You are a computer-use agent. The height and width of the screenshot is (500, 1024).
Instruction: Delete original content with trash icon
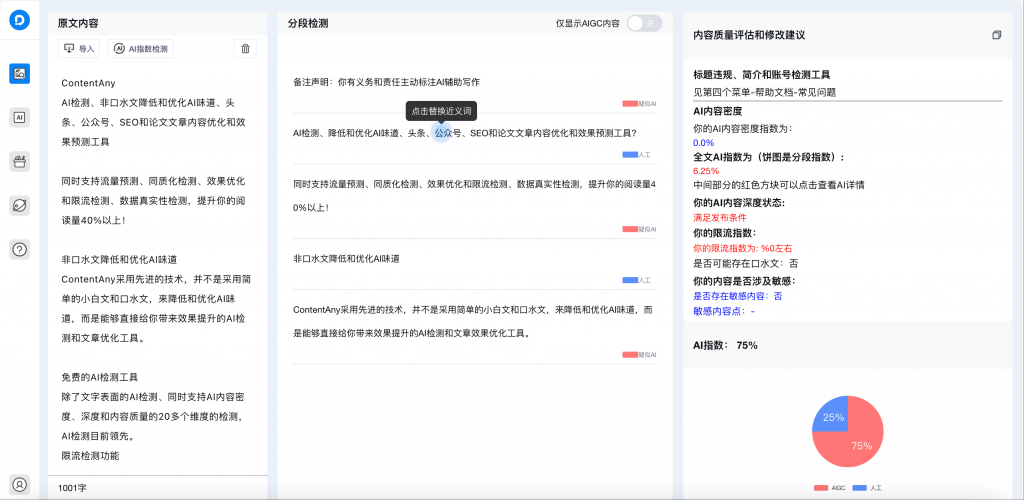pos(245,49)
